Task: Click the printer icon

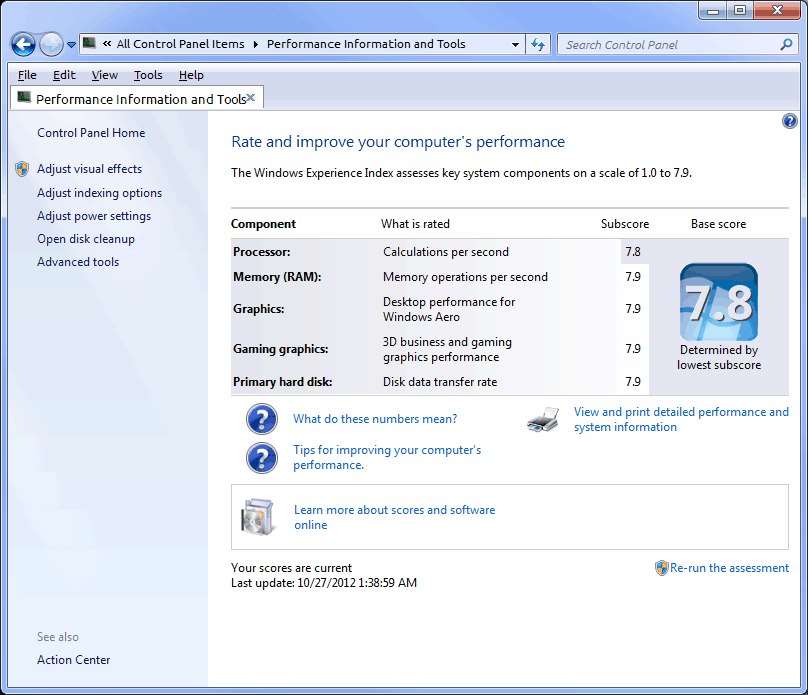Action: (543, 419)
